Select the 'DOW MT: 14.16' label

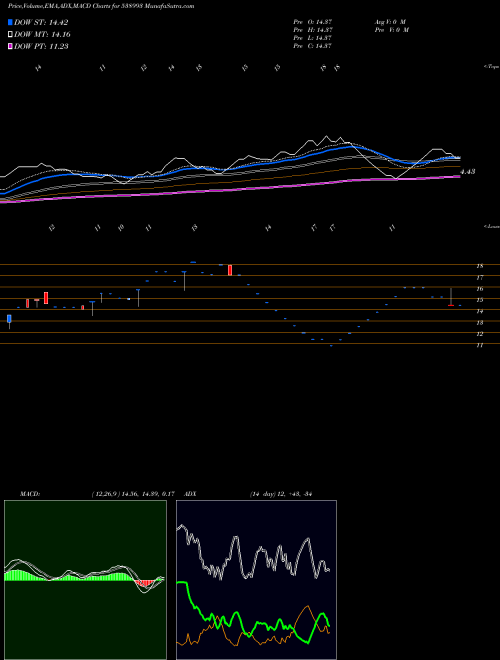click(x=42, y=35)
